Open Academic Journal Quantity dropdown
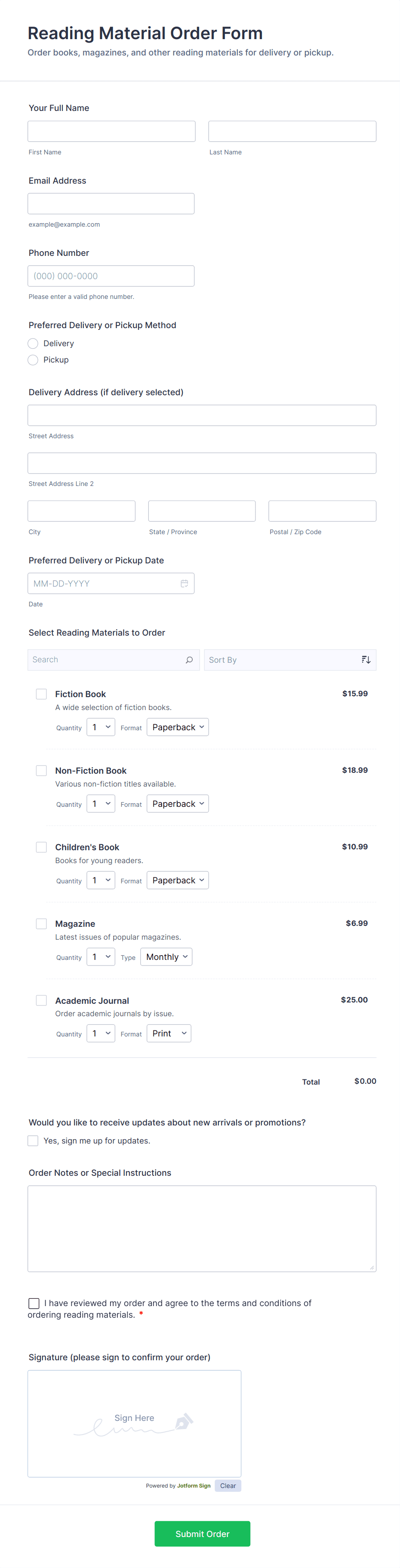400x1568 pixels. pyautogui.click(x=101, y=1033)
